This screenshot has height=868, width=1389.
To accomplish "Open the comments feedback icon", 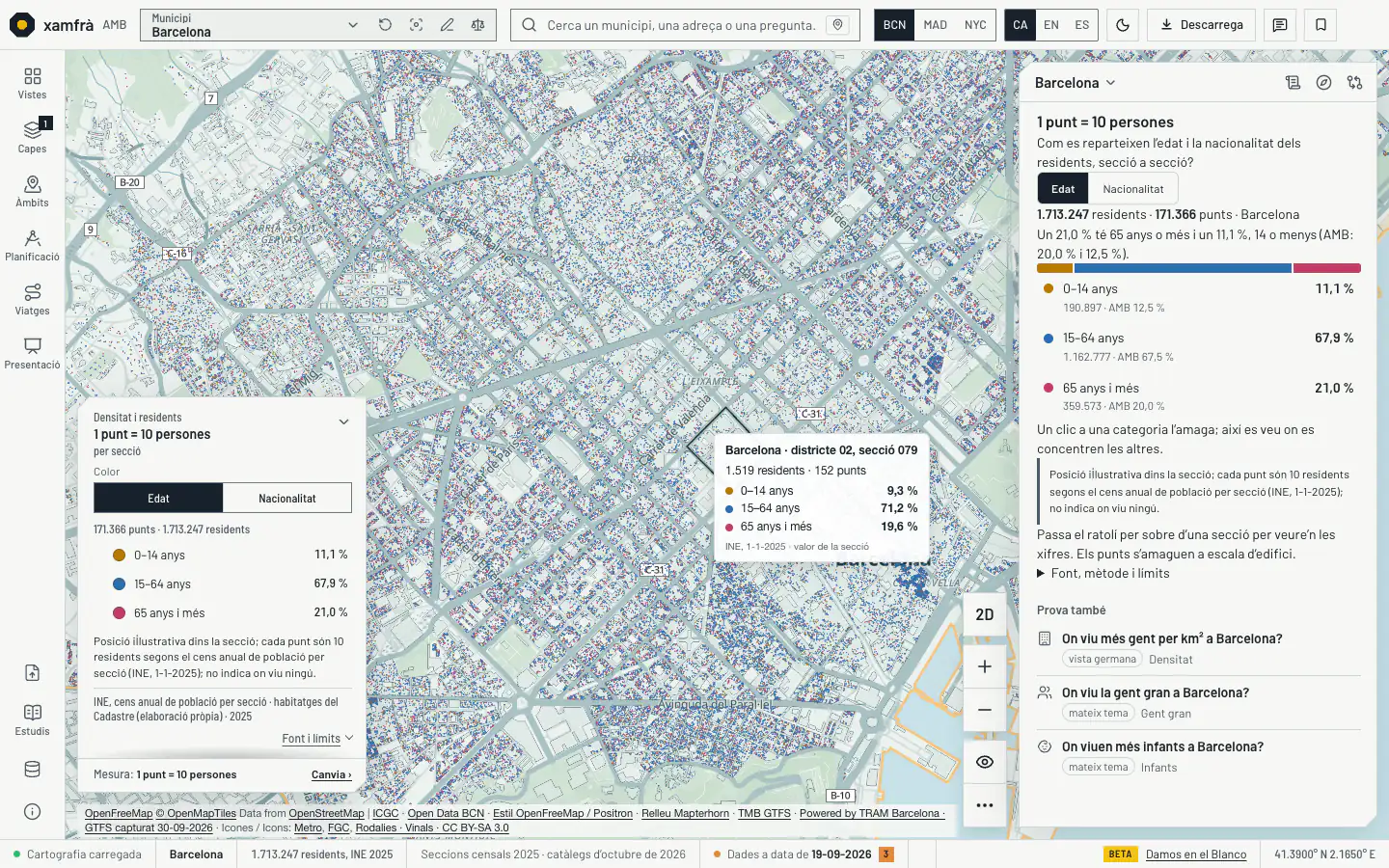I will click(1280, 25).
